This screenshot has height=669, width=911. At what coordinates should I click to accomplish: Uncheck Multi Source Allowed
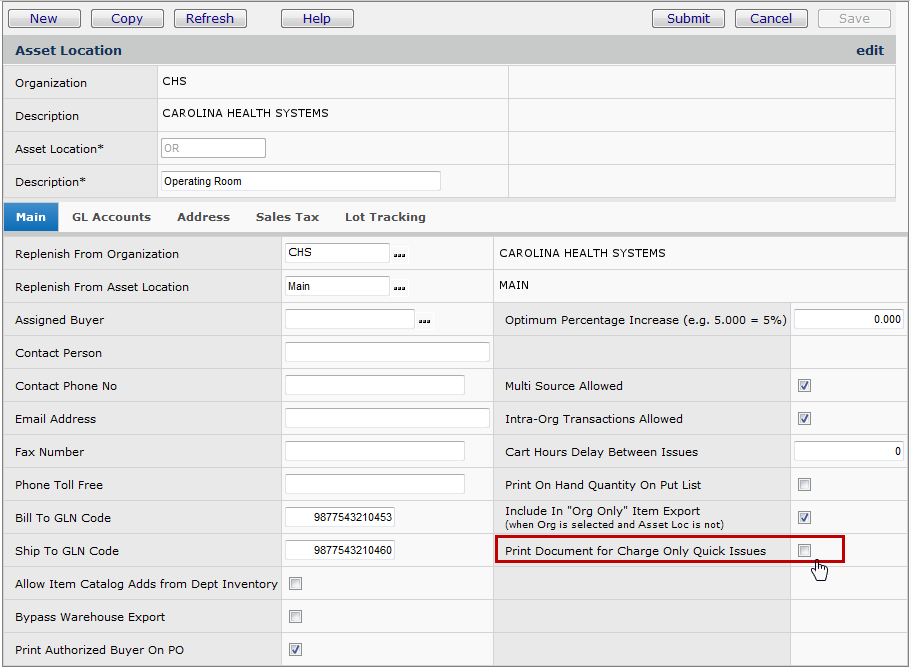tap(804, 386)
